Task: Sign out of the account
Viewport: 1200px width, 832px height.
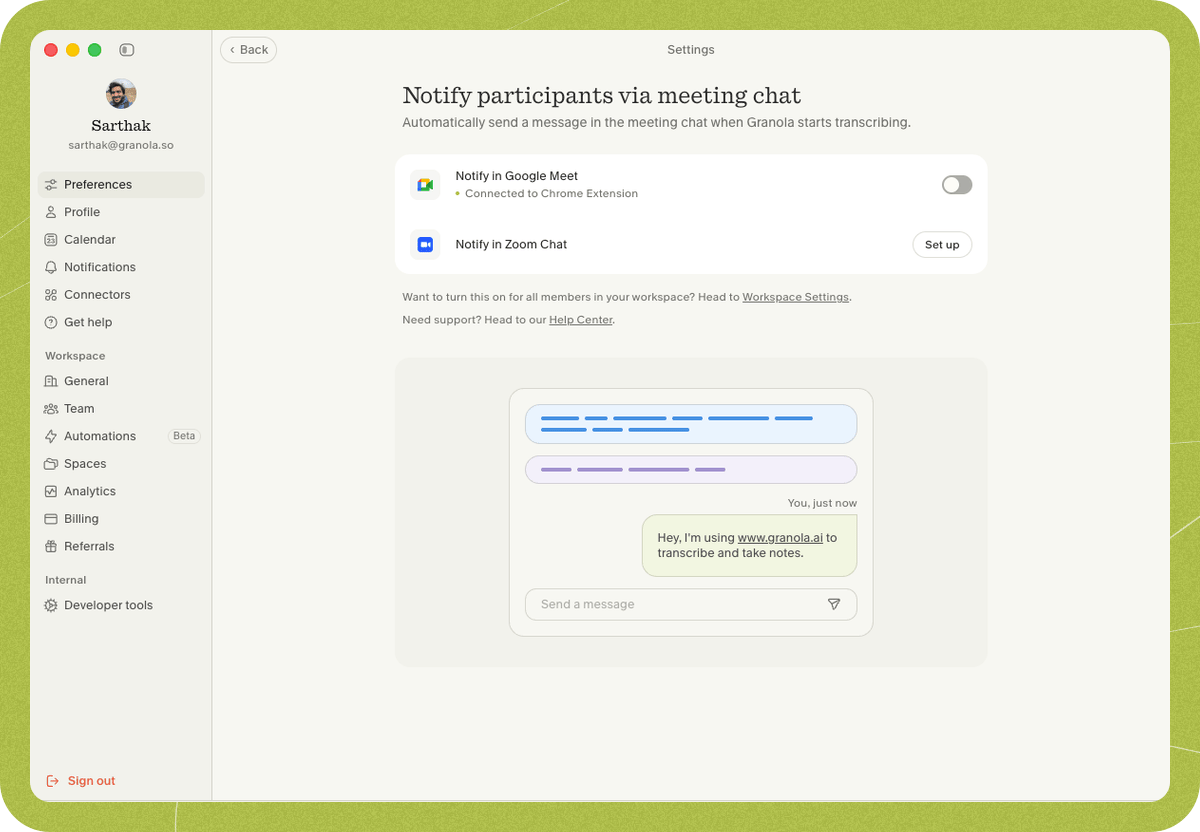Action: click(81, 781)
